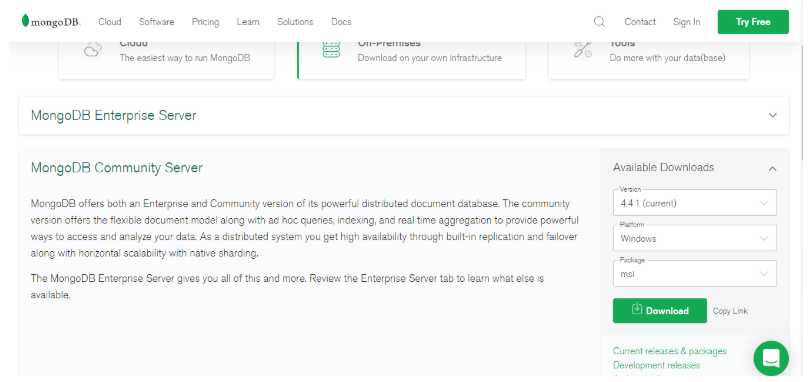Click the Copy Link link
The height and width of the screenshot is (382, 811).
point(730,311)
